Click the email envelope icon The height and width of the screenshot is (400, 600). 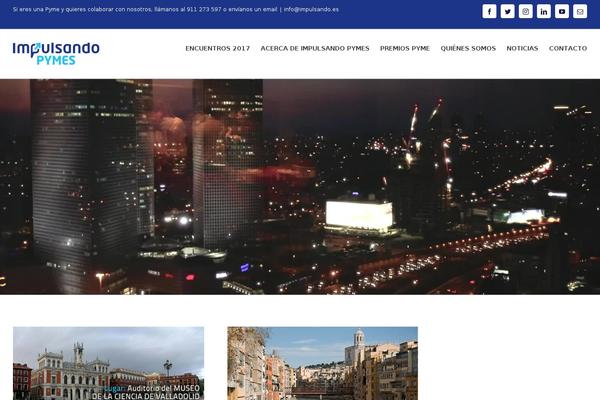pyautogui.click(x=580, y=11)
